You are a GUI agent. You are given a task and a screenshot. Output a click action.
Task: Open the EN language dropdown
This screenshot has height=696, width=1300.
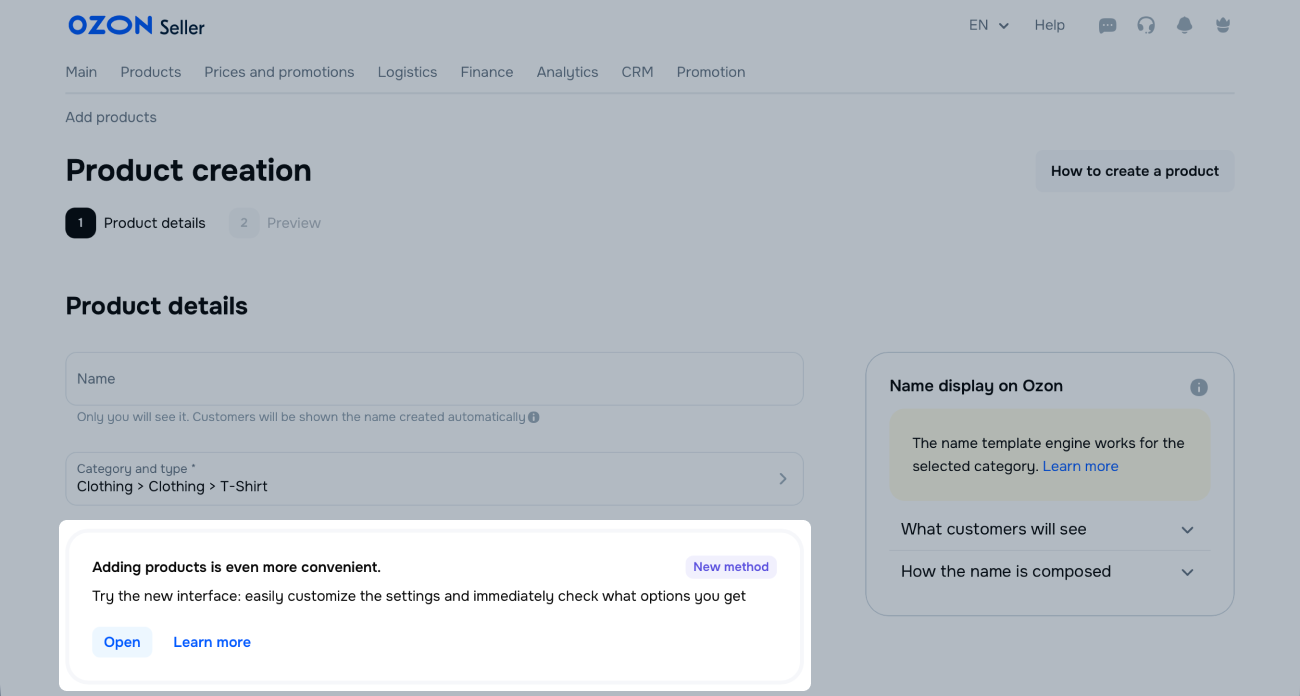tap(988, 26)
